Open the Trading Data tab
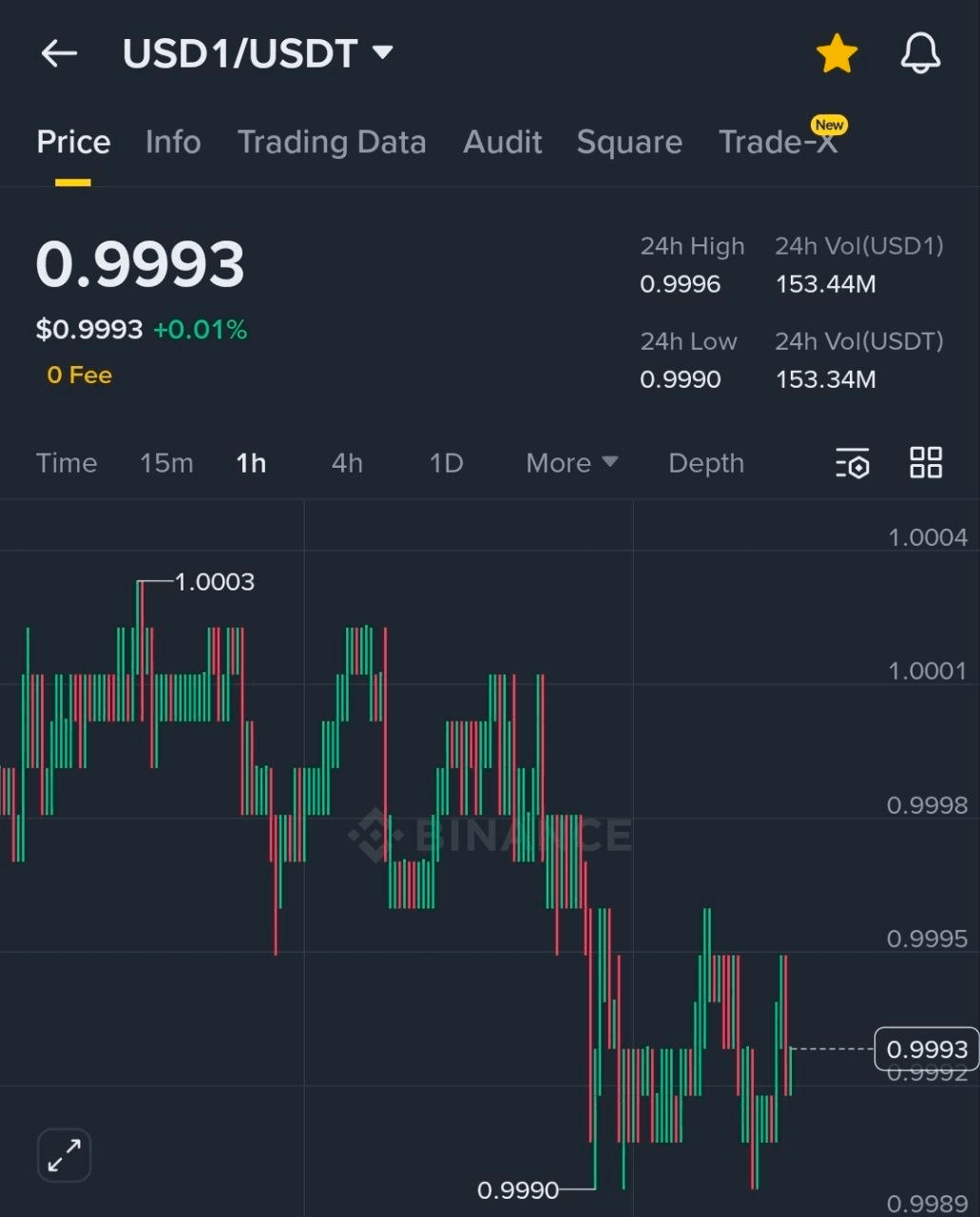The image size is (980, 1217). pyautogui.click(x=331, y=143)
